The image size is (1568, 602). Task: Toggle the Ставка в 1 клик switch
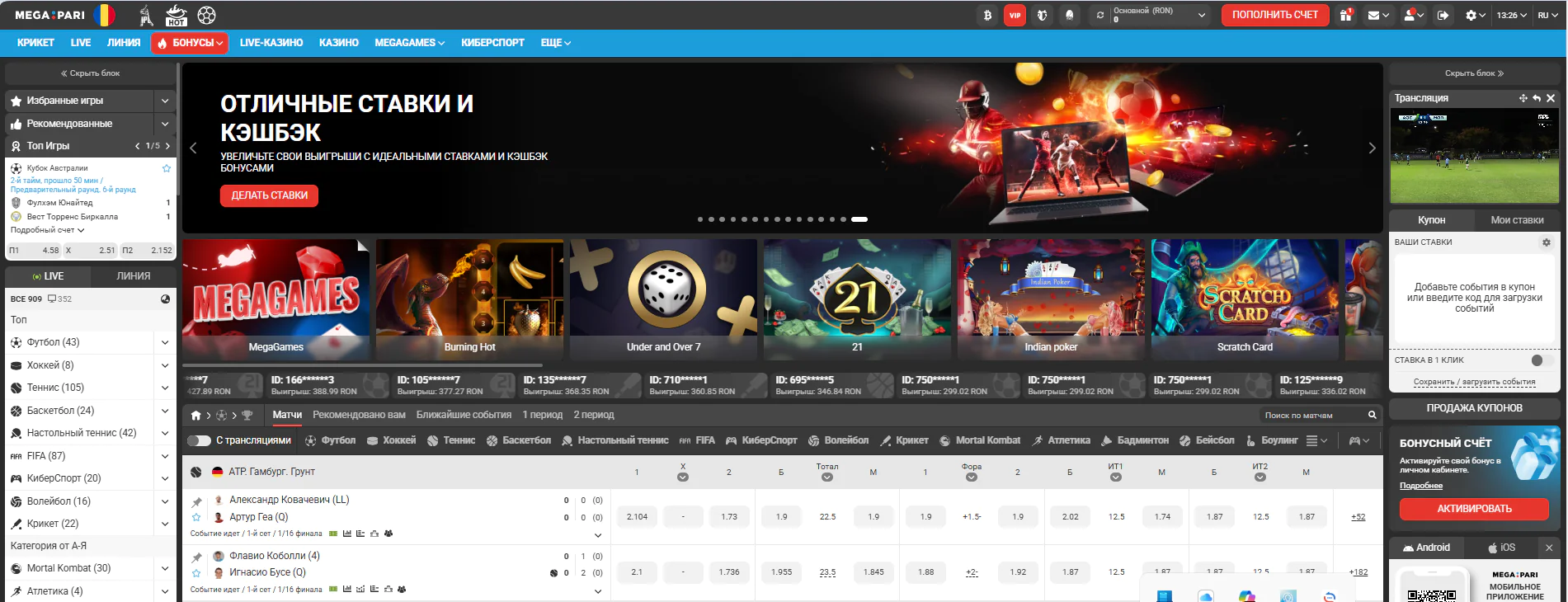(x=1542, y=360)
